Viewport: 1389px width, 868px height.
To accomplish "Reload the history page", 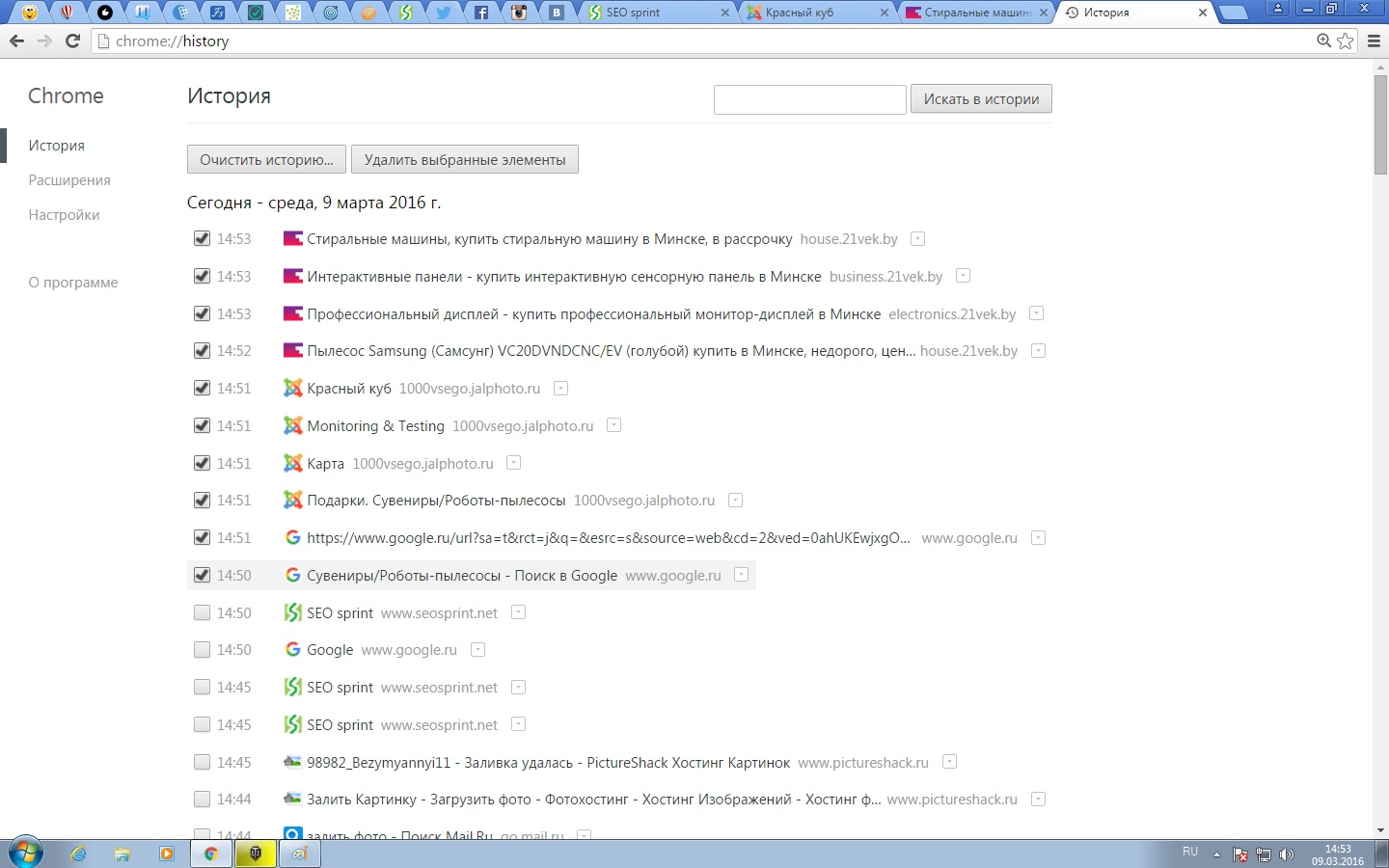I will (72, 41).
